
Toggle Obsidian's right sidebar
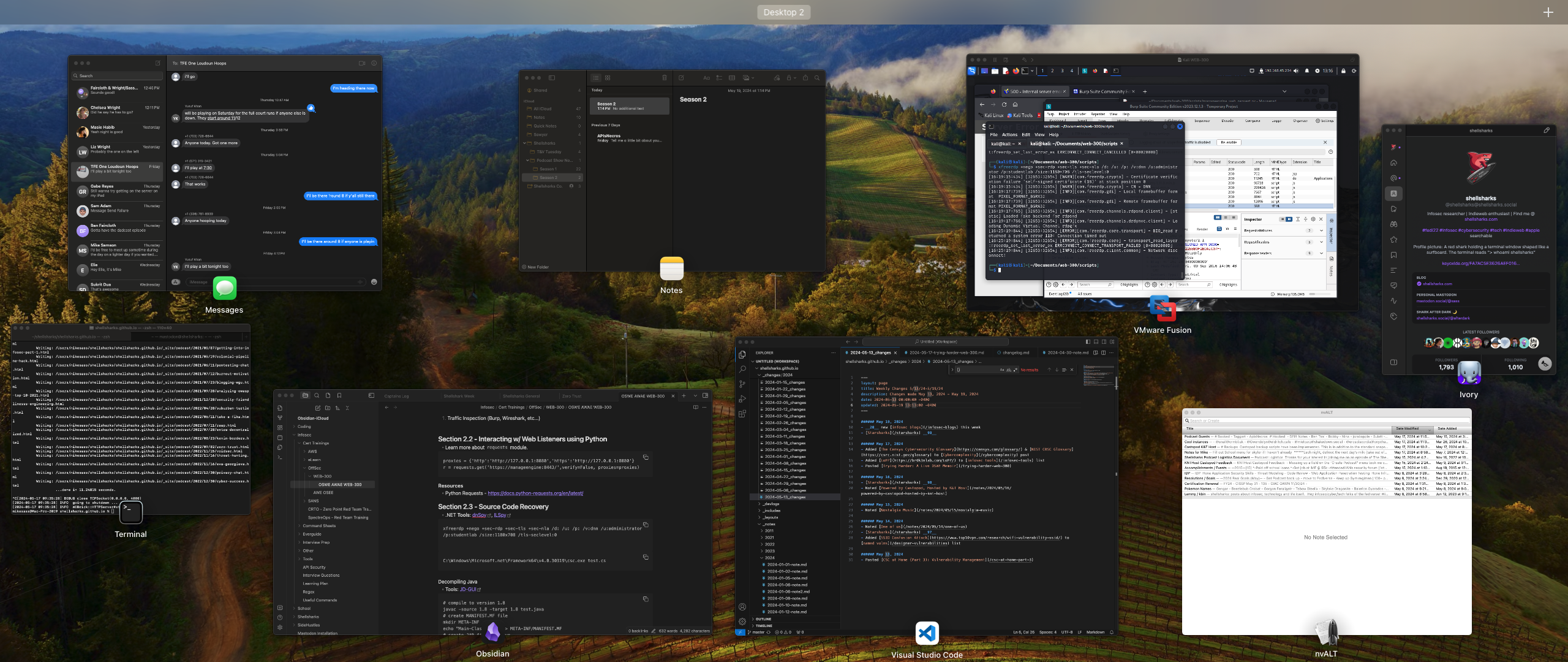point(705,395)
